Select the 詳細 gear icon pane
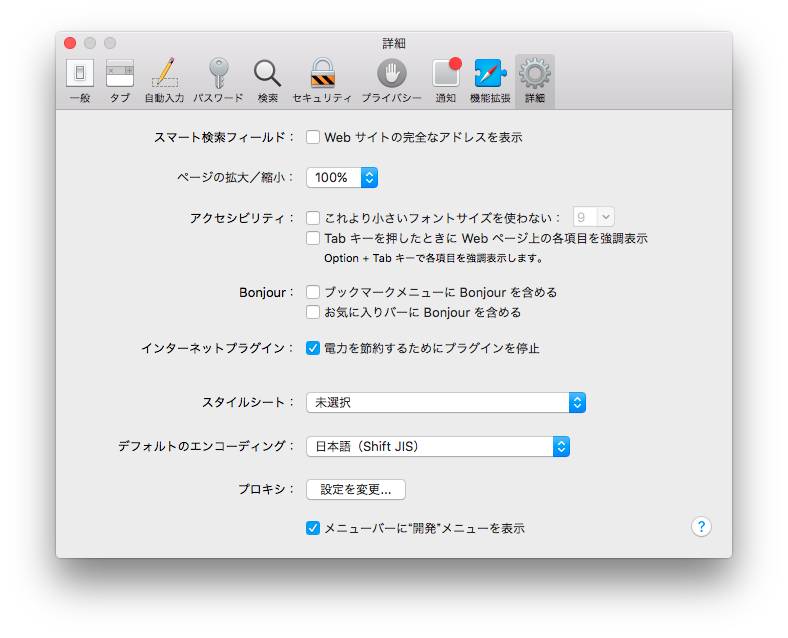The image size is (788, 638). click(535, 81)
